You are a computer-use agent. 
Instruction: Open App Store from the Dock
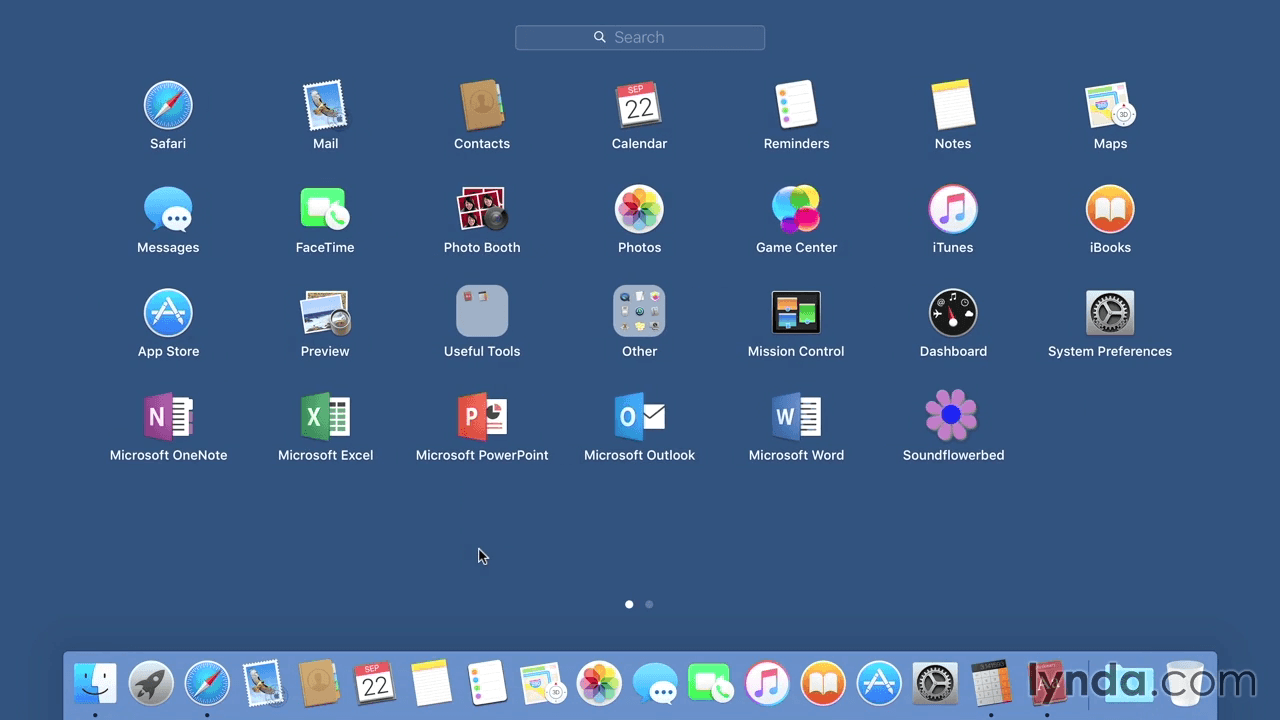click(879, 684)
